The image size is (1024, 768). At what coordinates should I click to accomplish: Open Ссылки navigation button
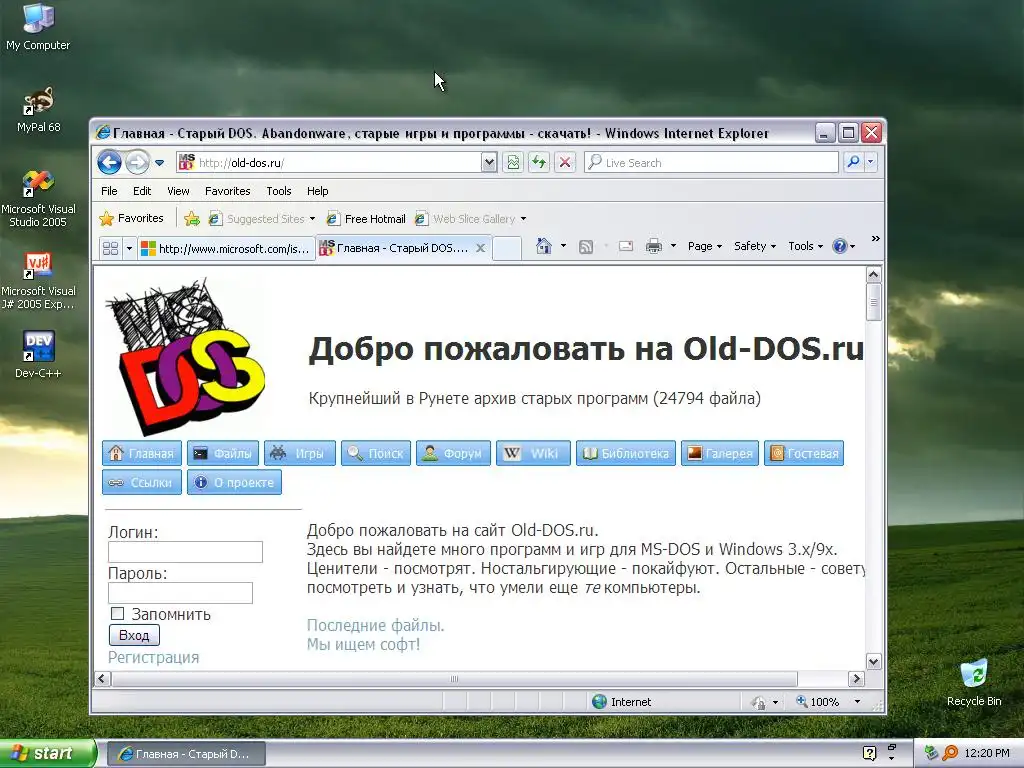point(142,483)
